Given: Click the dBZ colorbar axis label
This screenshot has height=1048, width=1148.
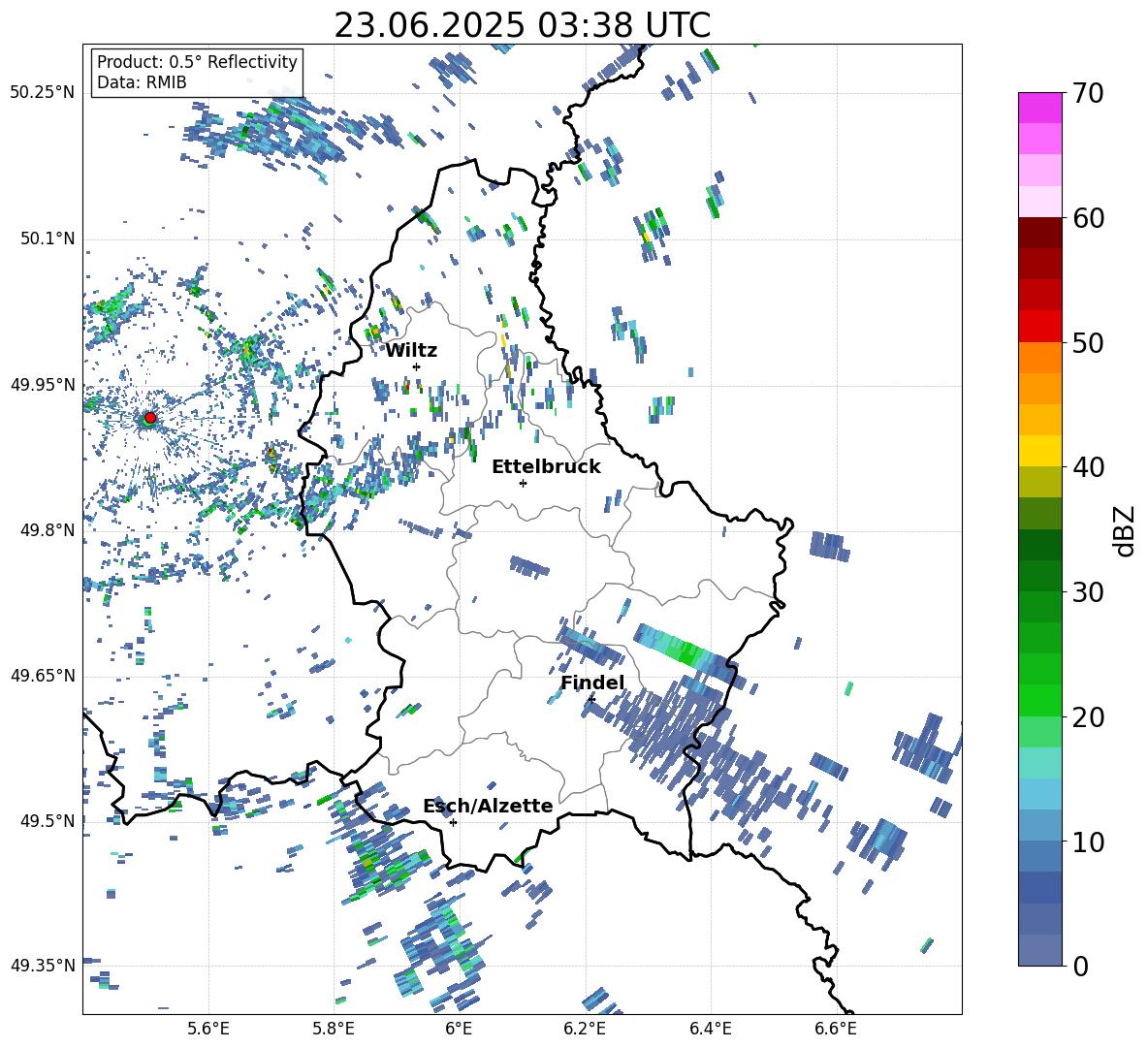Looking at the screenshot, I should click(x=1123, y=530).
